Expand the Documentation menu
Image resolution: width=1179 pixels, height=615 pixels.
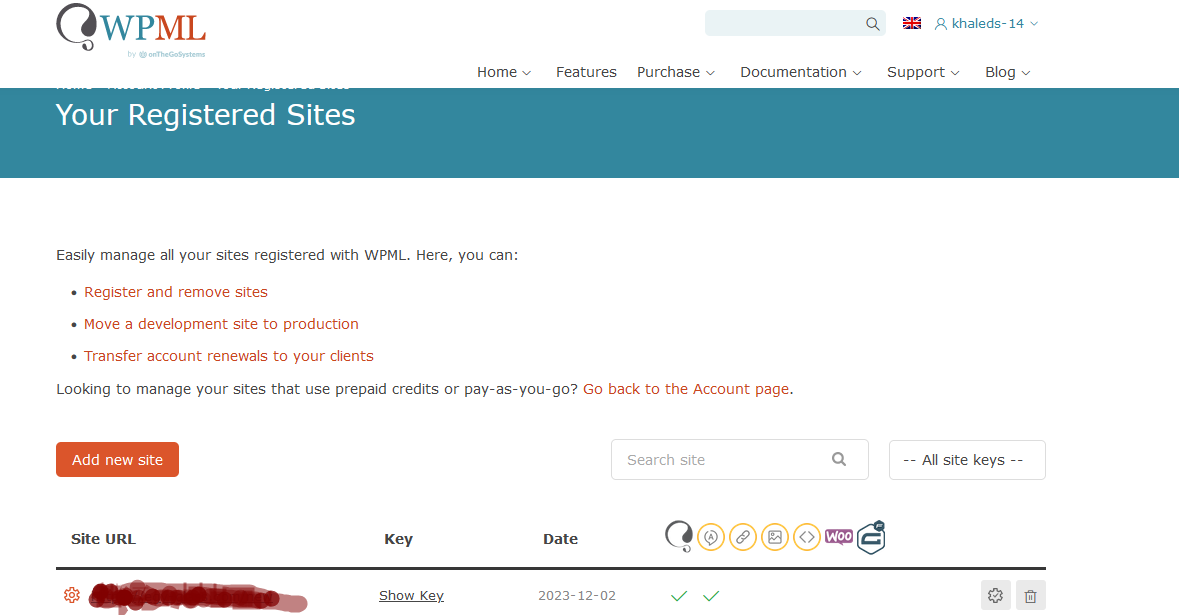(801, 72)
